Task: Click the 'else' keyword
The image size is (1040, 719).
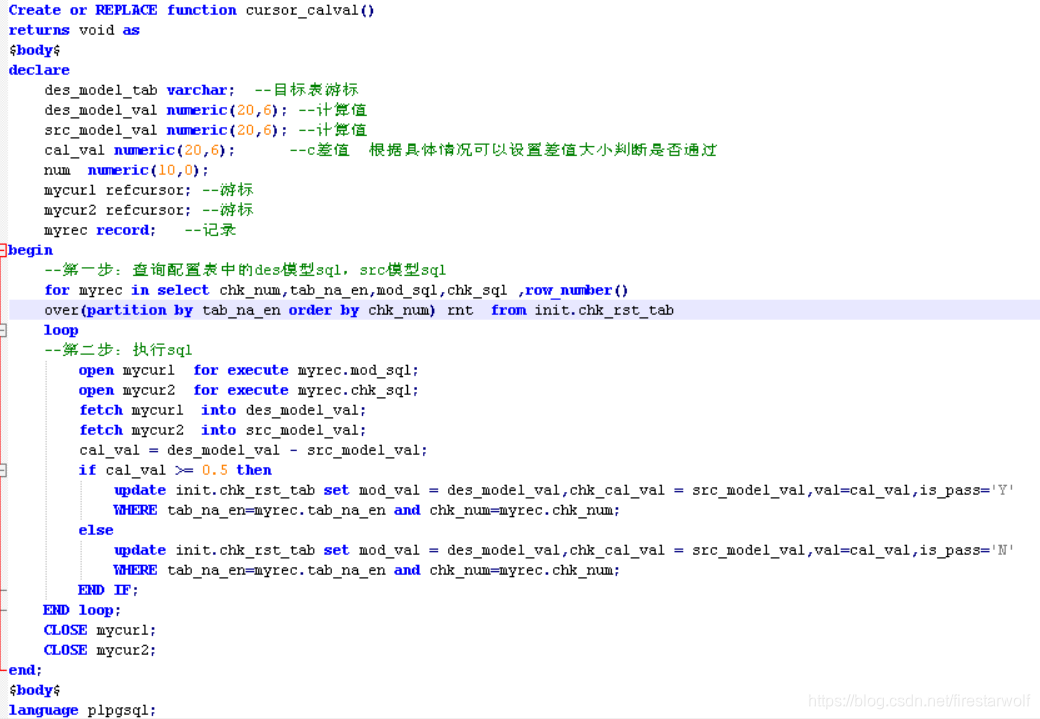Action: 96,530
